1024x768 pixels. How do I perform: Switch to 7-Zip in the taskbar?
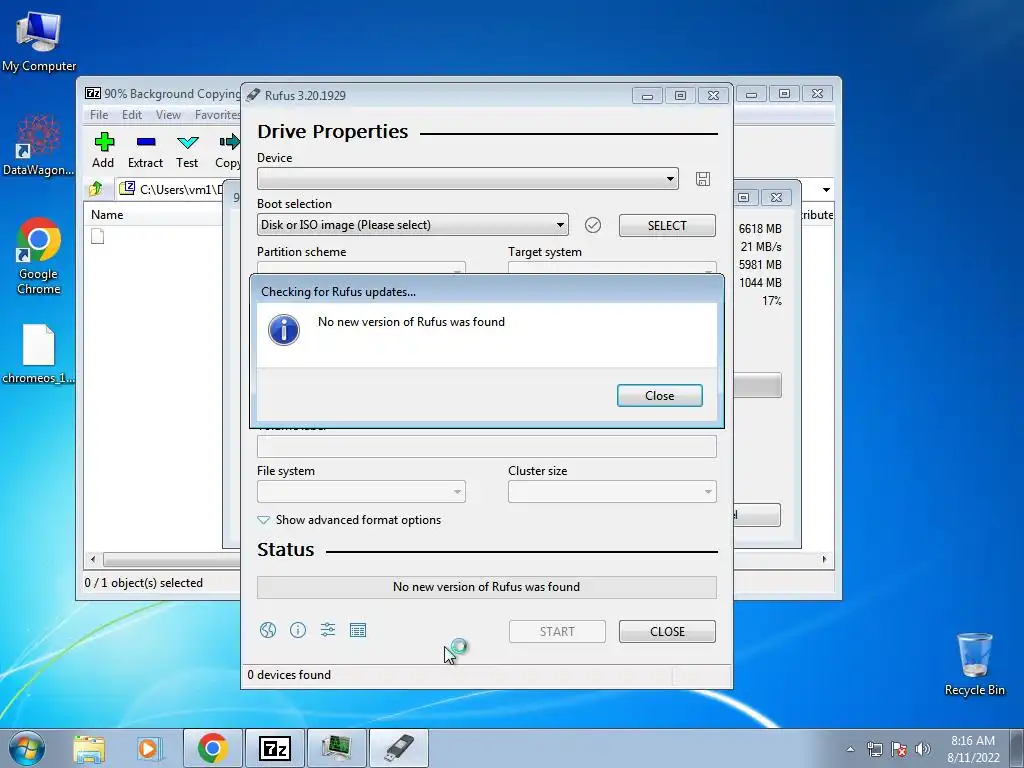(275, 748)
